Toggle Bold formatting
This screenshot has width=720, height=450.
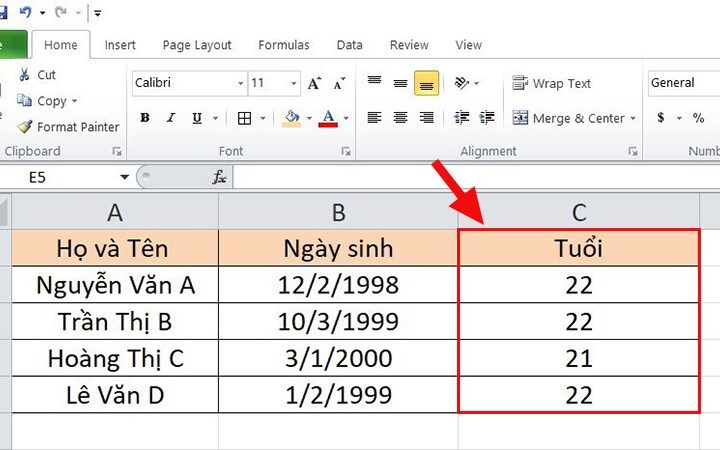145,118
